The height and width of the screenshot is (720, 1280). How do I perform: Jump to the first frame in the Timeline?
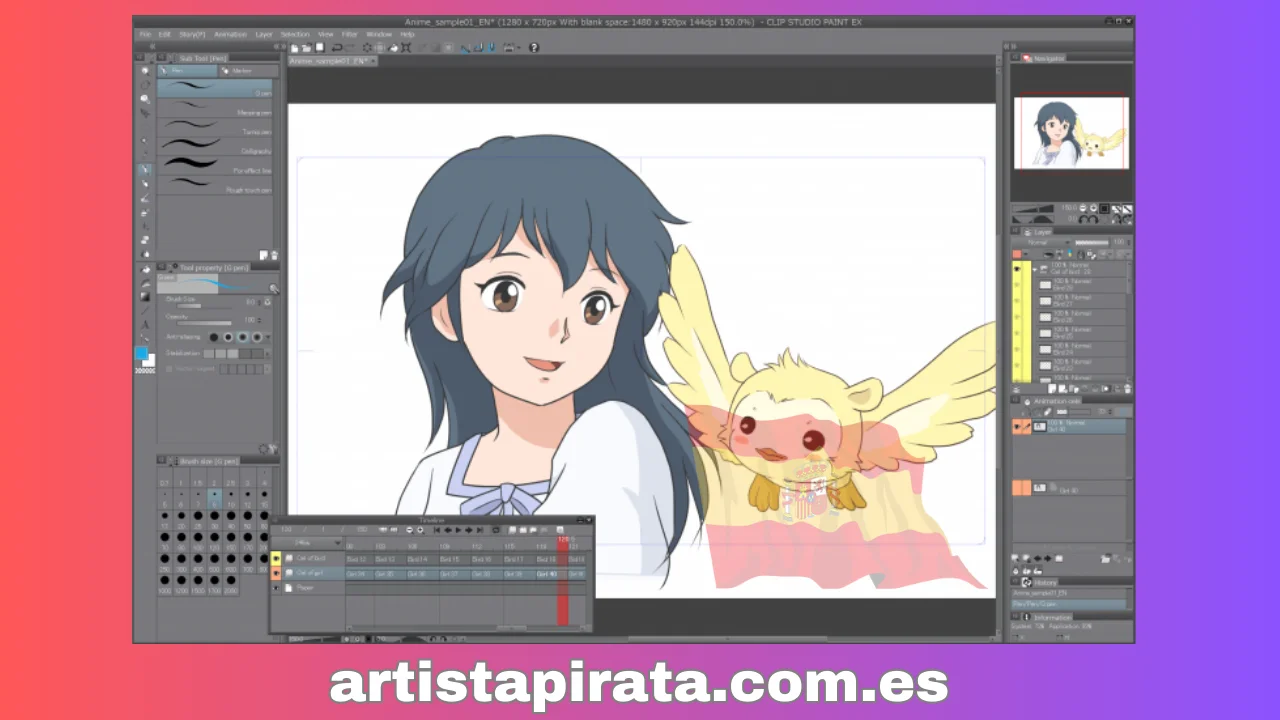[x=437, y=530]
